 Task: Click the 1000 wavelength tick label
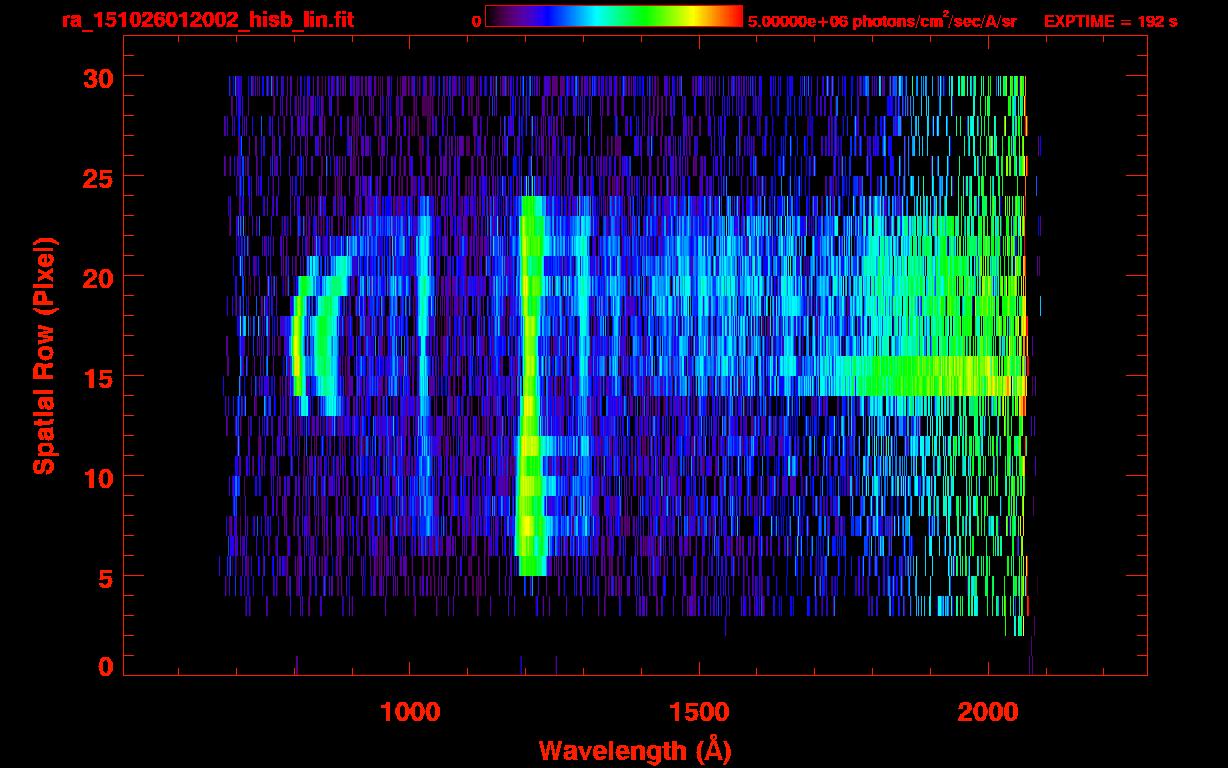[x=410, y=712]
